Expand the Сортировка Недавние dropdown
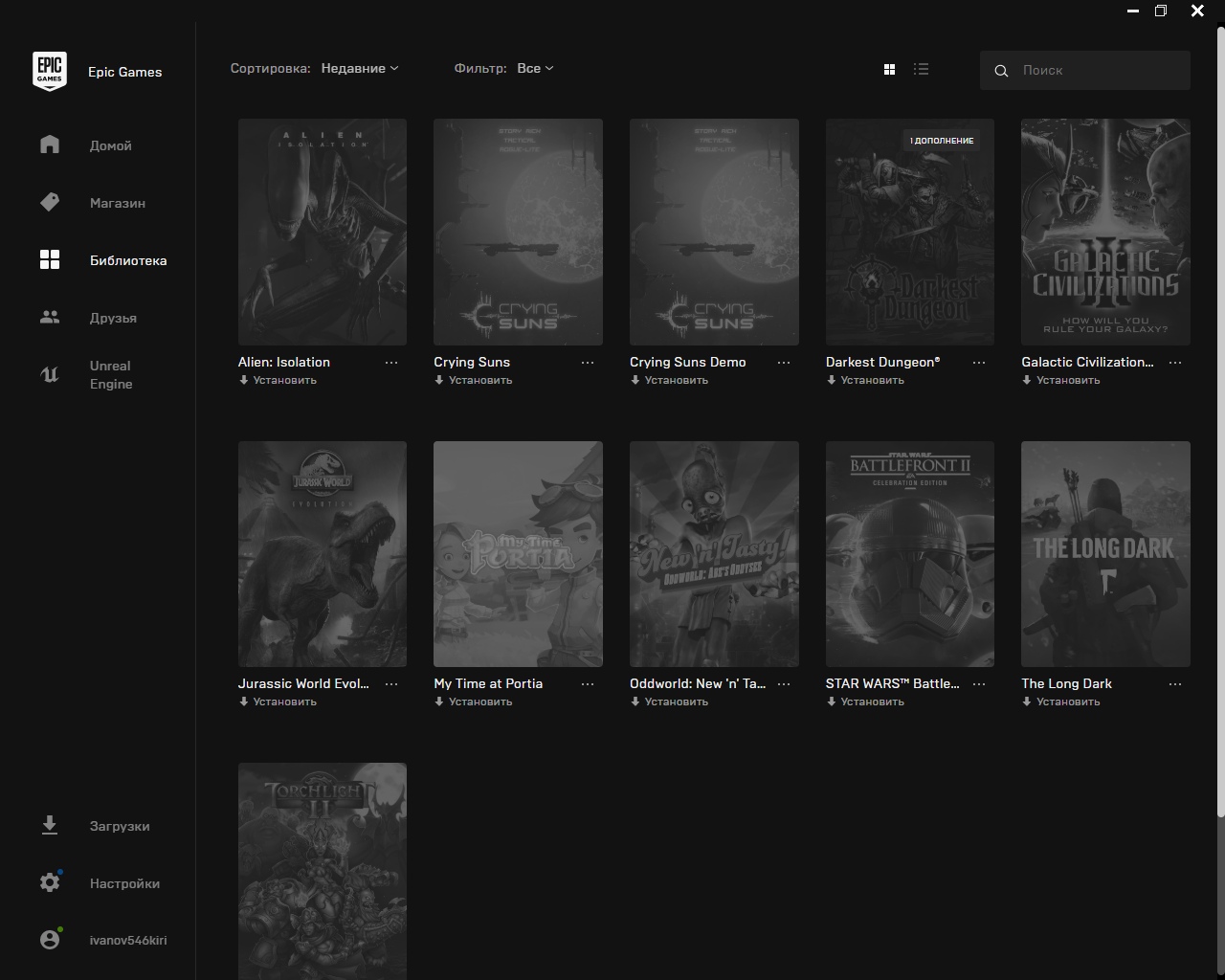The width and height of the screenshot is (1225, 980). 360,68
